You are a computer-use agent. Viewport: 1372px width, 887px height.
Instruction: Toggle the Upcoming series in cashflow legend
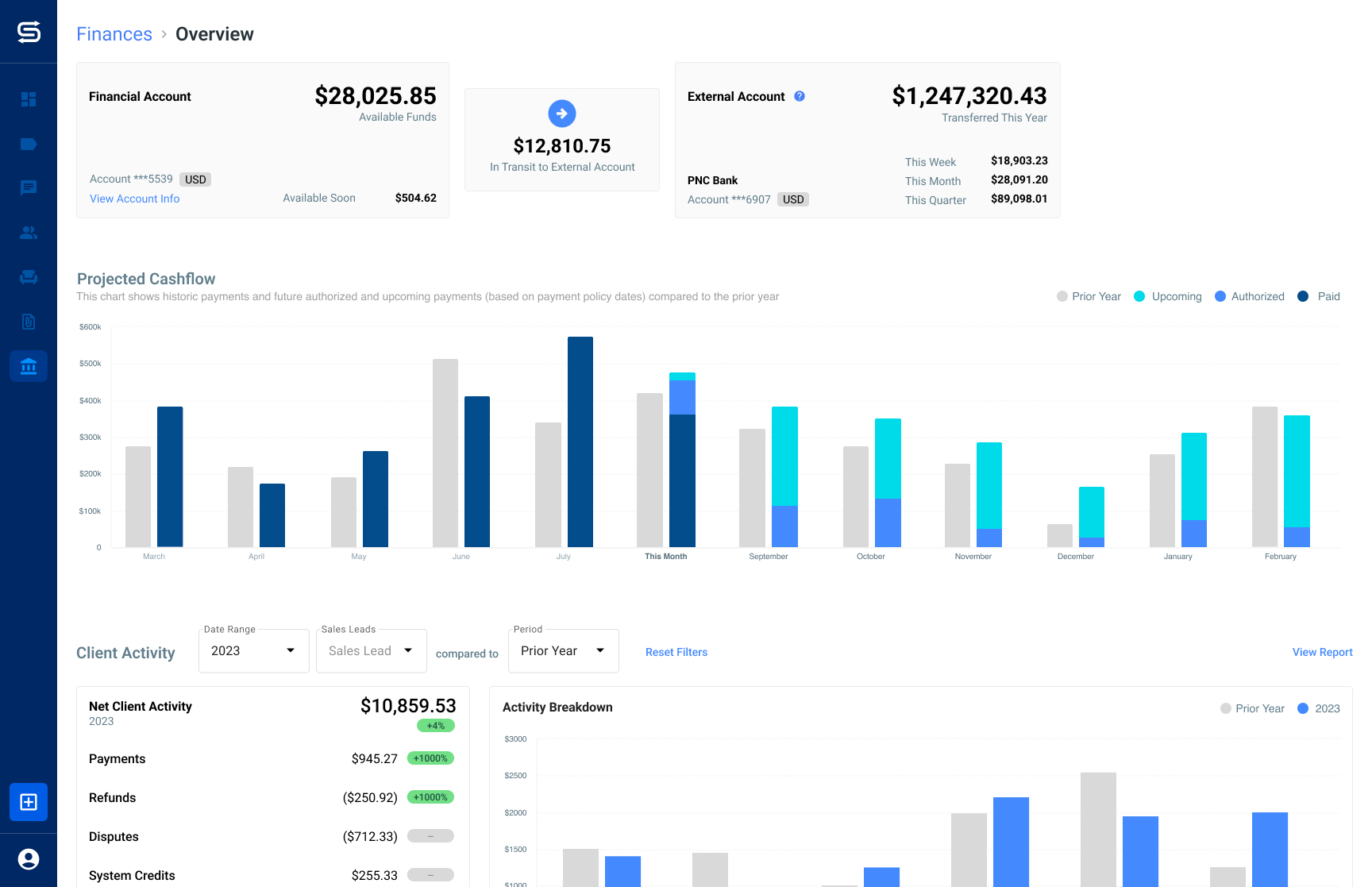click(1168, 296)
